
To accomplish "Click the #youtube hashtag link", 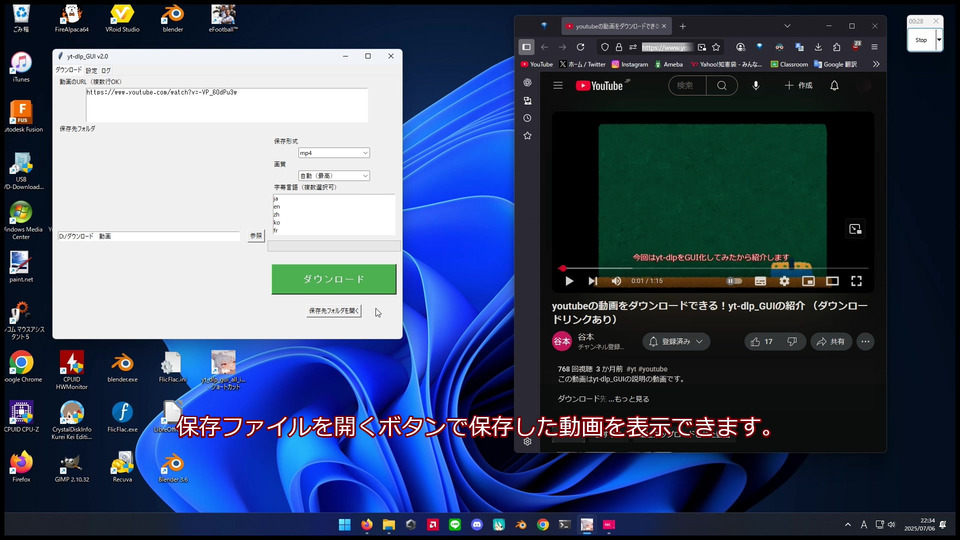I will (x=654, y=369).
